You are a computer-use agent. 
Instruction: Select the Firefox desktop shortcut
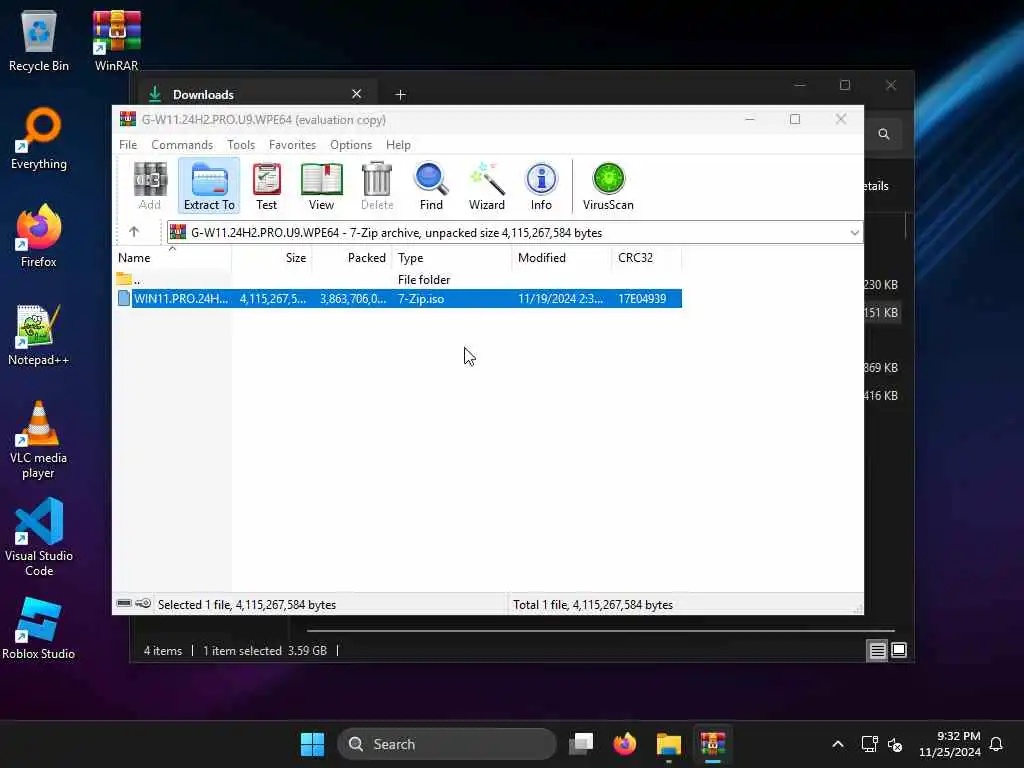click(x=39, y=236)
